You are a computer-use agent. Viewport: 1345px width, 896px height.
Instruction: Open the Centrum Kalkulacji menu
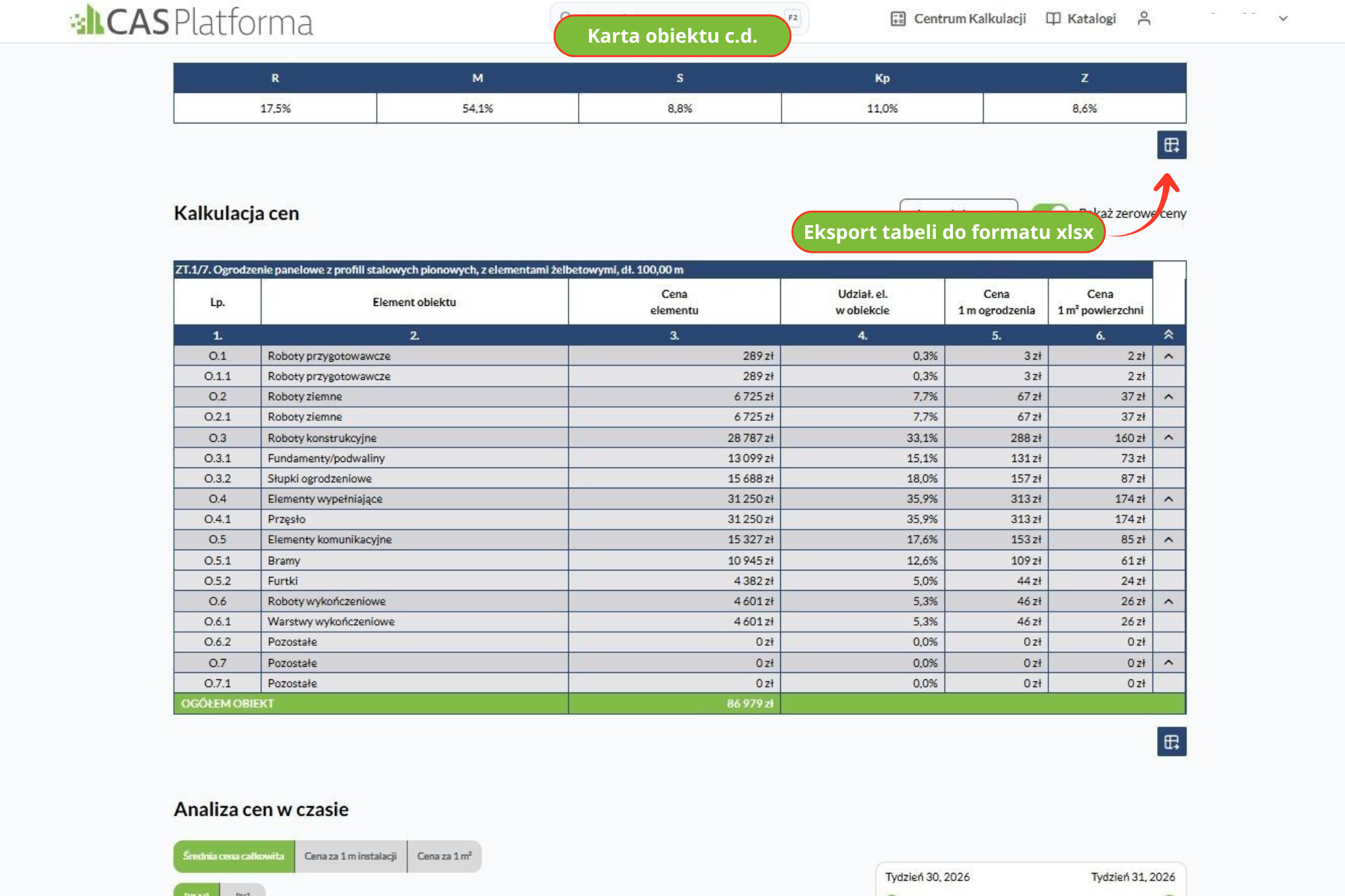click(958, 18)
